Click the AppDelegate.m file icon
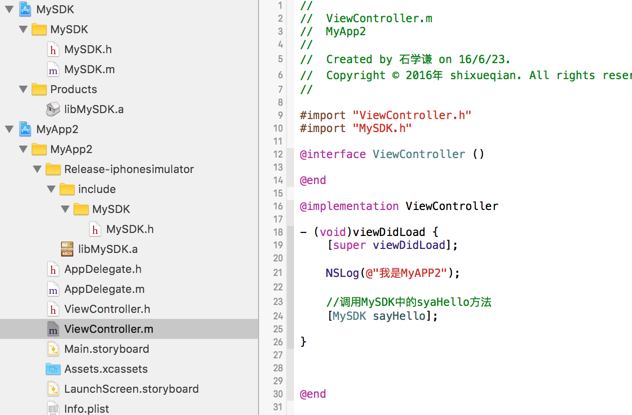 point(53,289)
